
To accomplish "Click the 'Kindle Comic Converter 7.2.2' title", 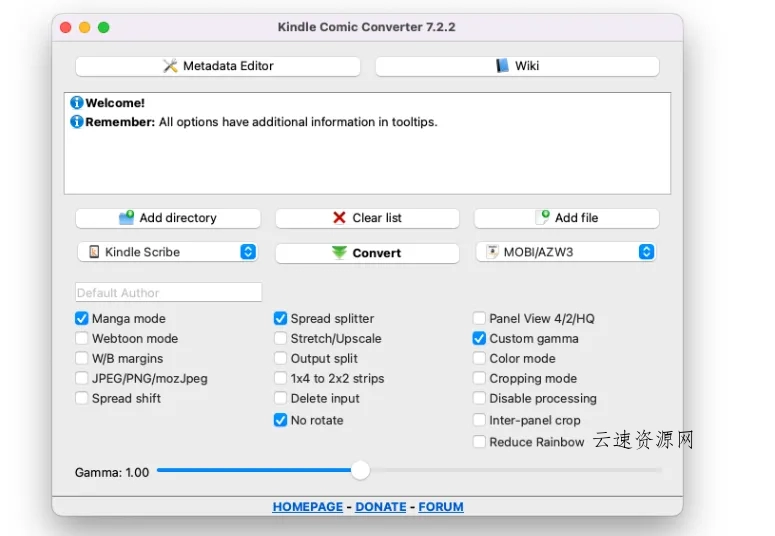I will point(366,27).
